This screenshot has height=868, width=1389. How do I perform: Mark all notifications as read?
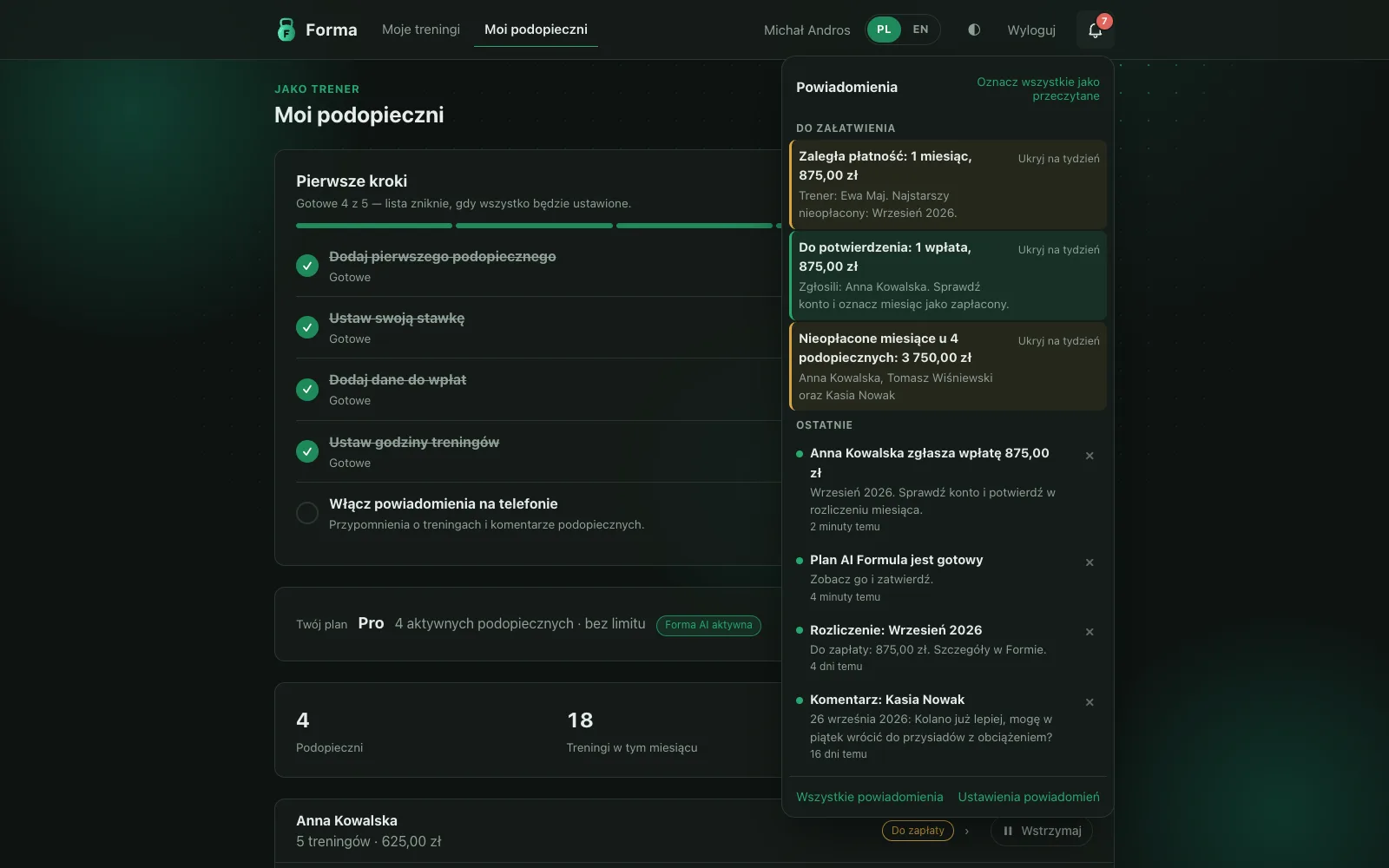pos(1037,89)
